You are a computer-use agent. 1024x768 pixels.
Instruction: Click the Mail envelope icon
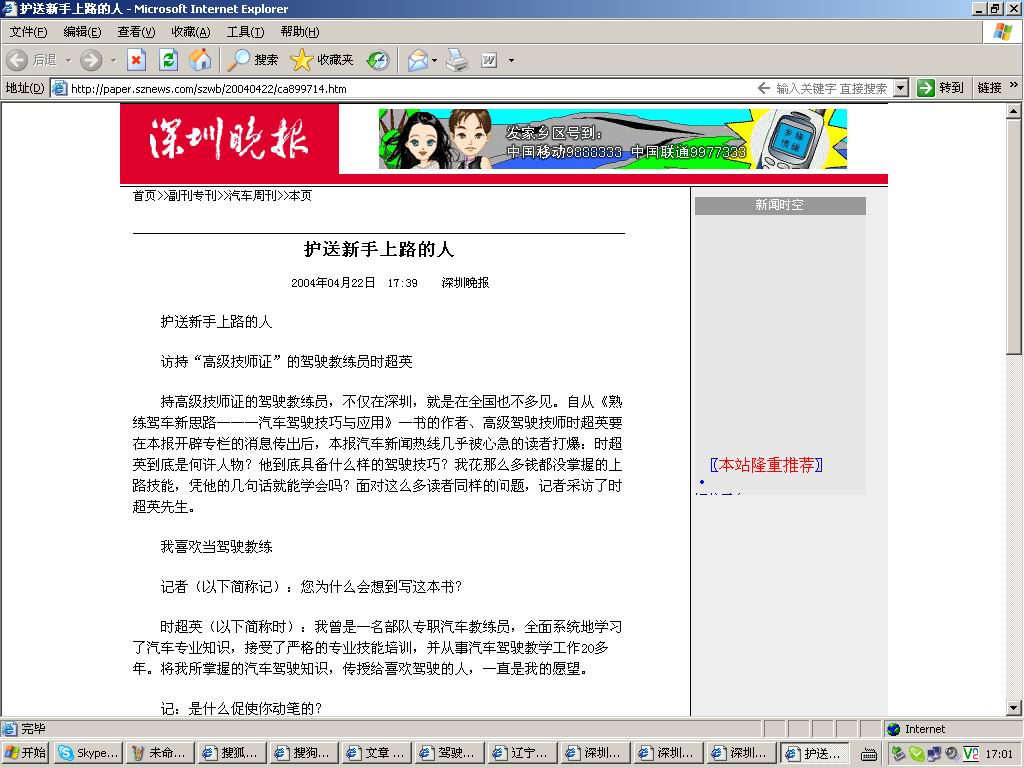point(417,60)
